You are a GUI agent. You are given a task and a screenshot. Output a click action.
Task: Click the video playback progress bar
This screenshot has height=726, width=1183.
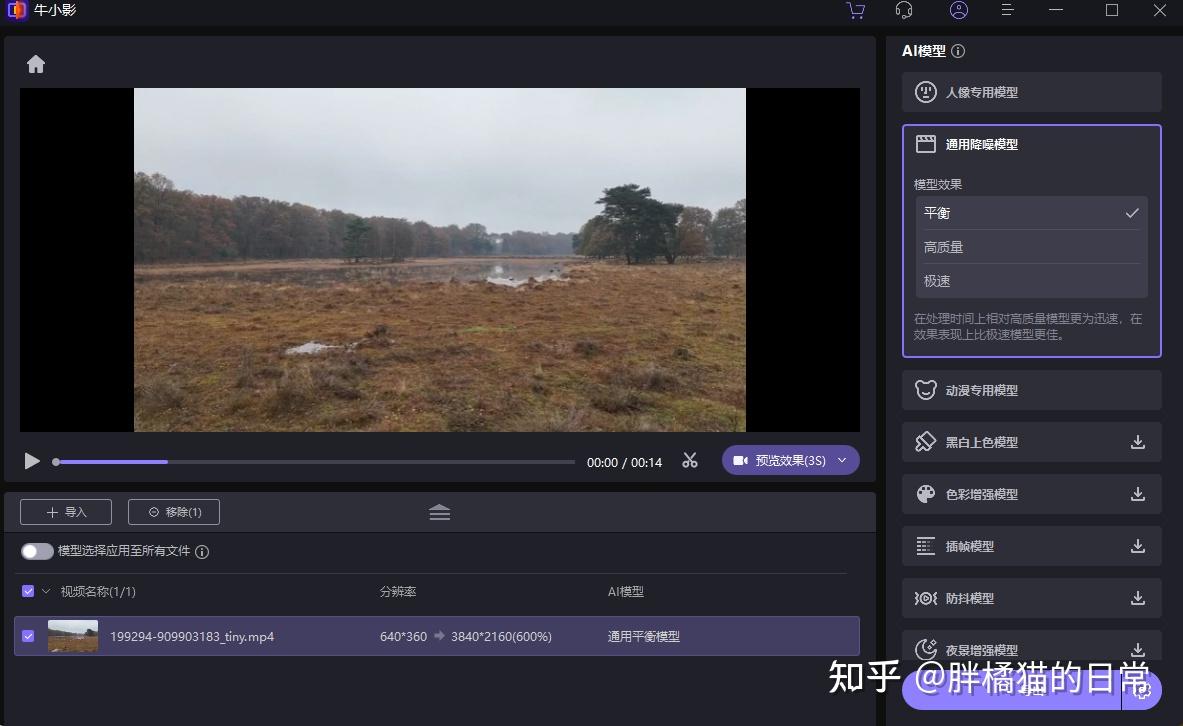[x=315, y=462]
